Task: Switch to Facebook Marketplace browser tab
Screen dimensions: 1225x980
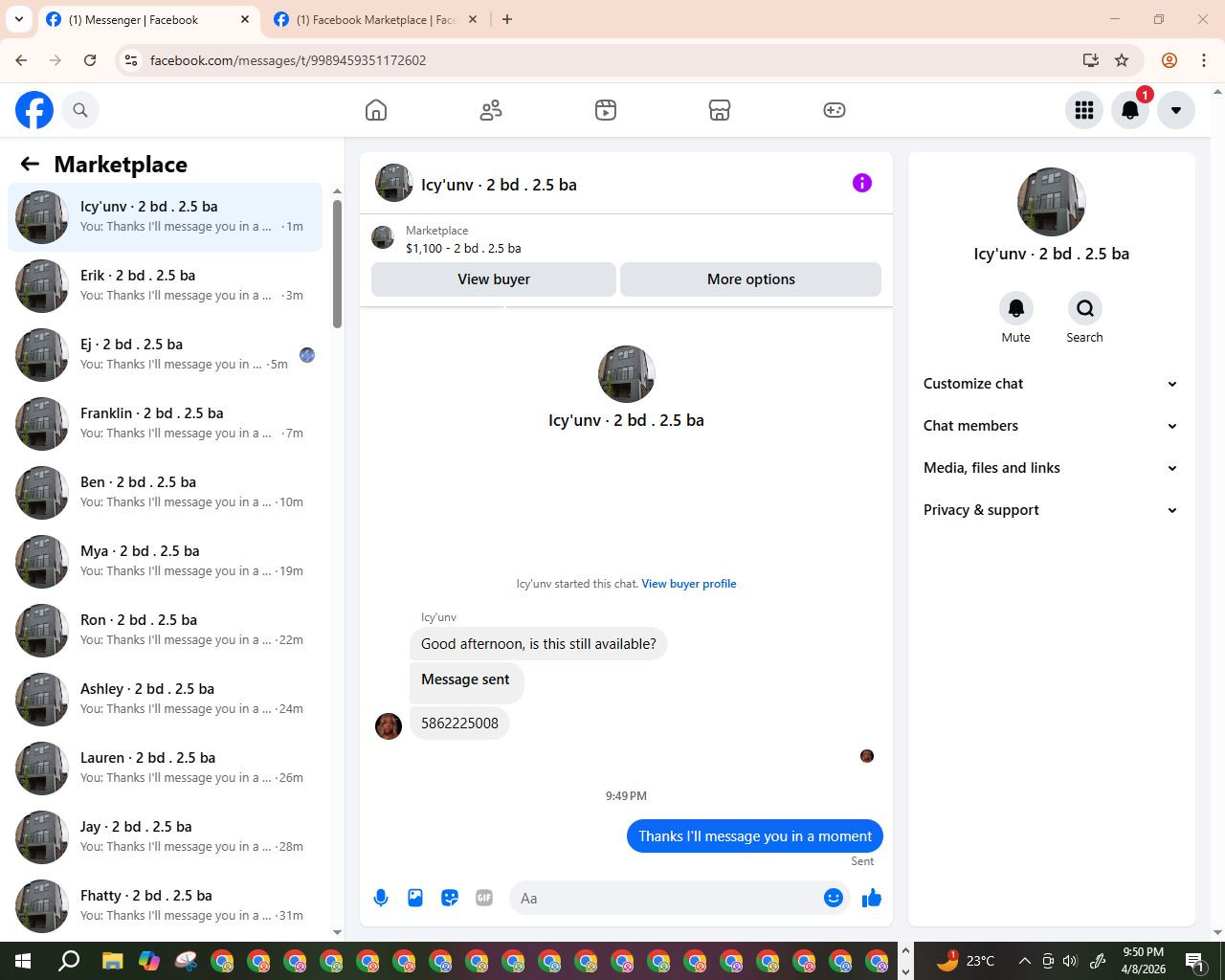Action: click(375, 19)
